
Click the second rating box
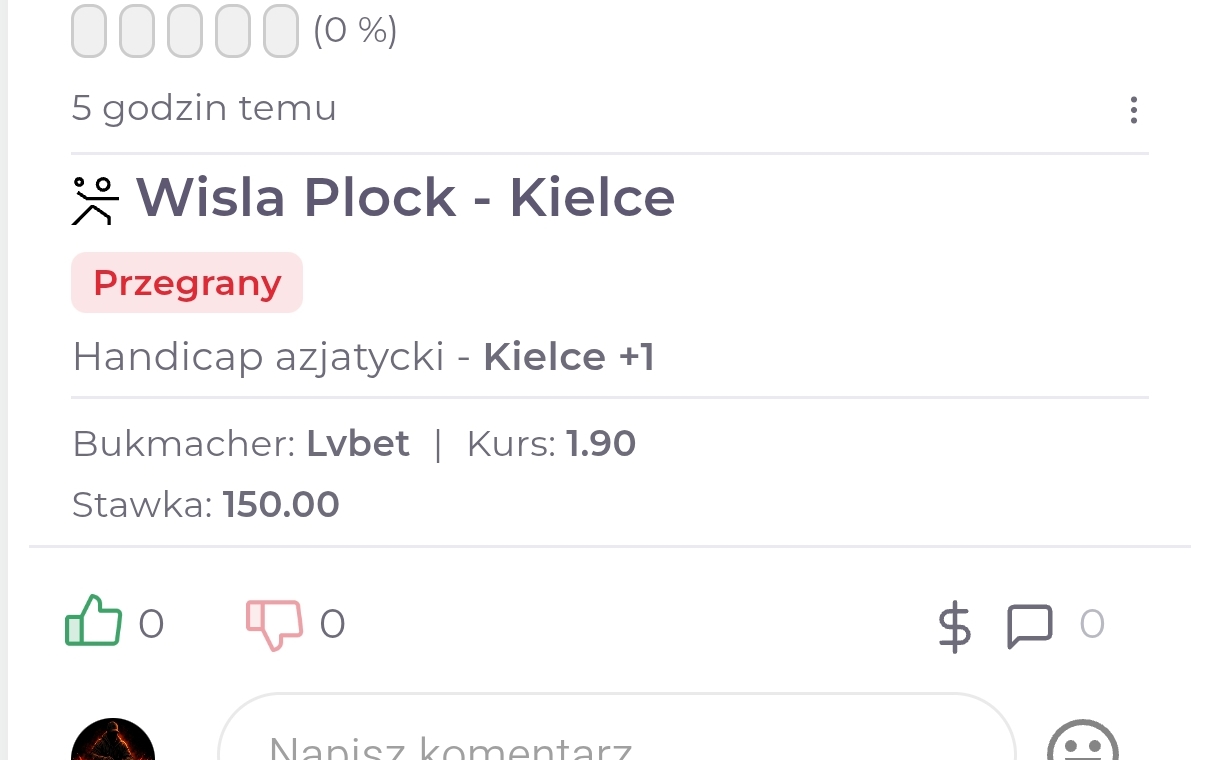(x=137, y=31)
